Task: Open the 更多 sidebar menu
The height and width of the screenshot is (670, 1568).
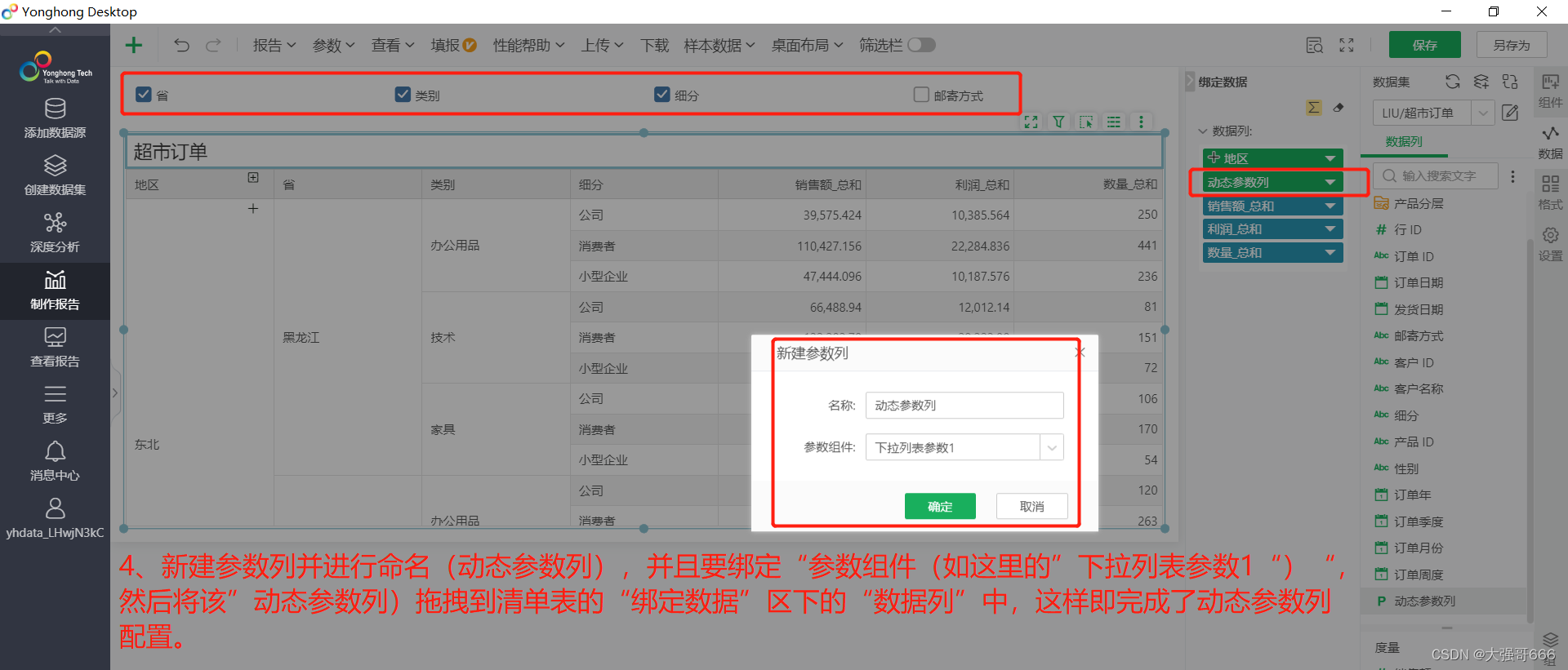Action: pyautogui.click(x=55, y=405)
